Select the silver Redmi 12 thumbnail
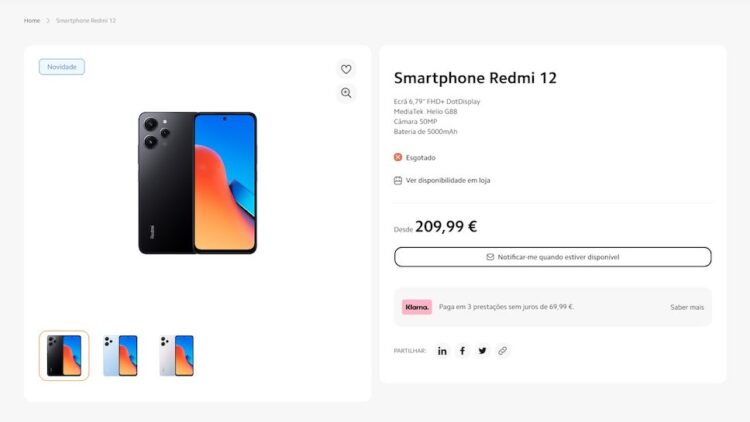Image resolution: width=750 pixels, height=422 pixels. [x=176, y=355]
